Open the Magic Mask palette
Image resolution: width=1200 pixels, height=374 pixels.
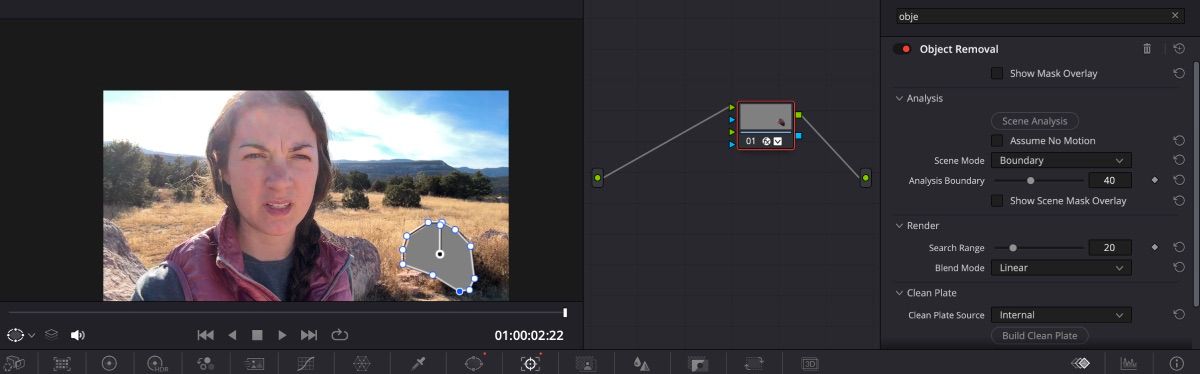pyautogui.click(x=585, y=364)
